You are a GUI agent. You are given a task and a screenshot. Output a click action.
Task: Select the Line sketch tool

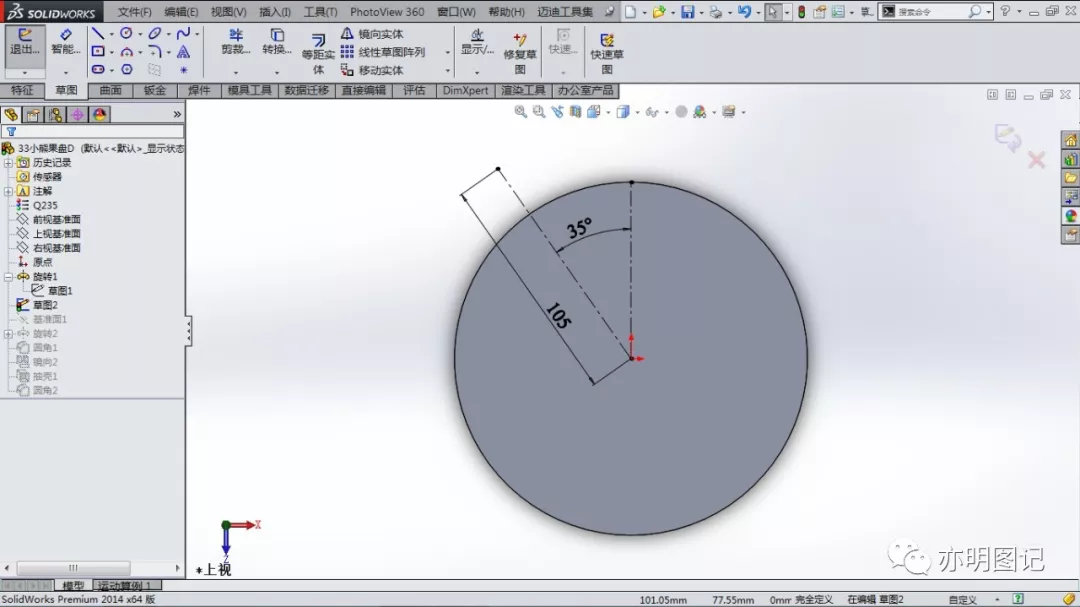click(98, 34)
